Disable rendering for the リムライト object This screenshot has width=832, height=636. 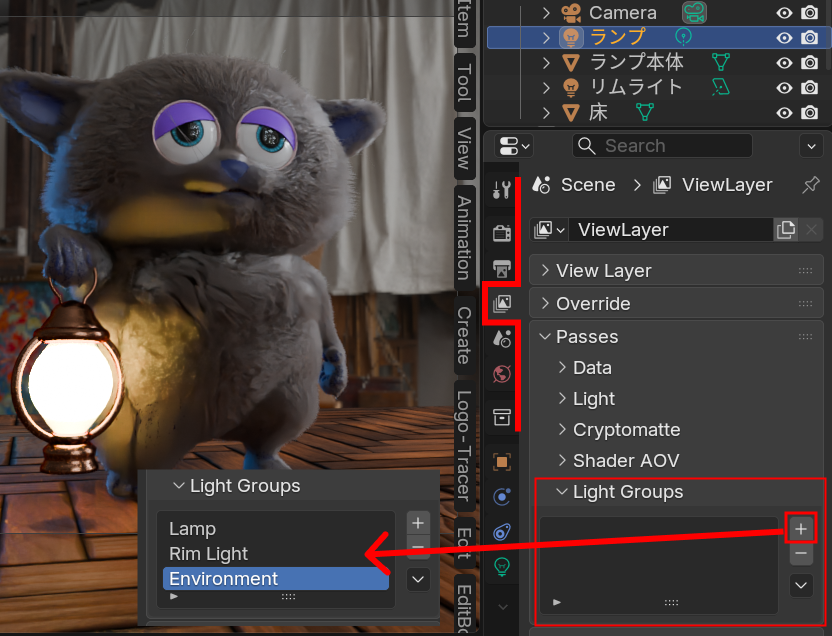[810, 88]
